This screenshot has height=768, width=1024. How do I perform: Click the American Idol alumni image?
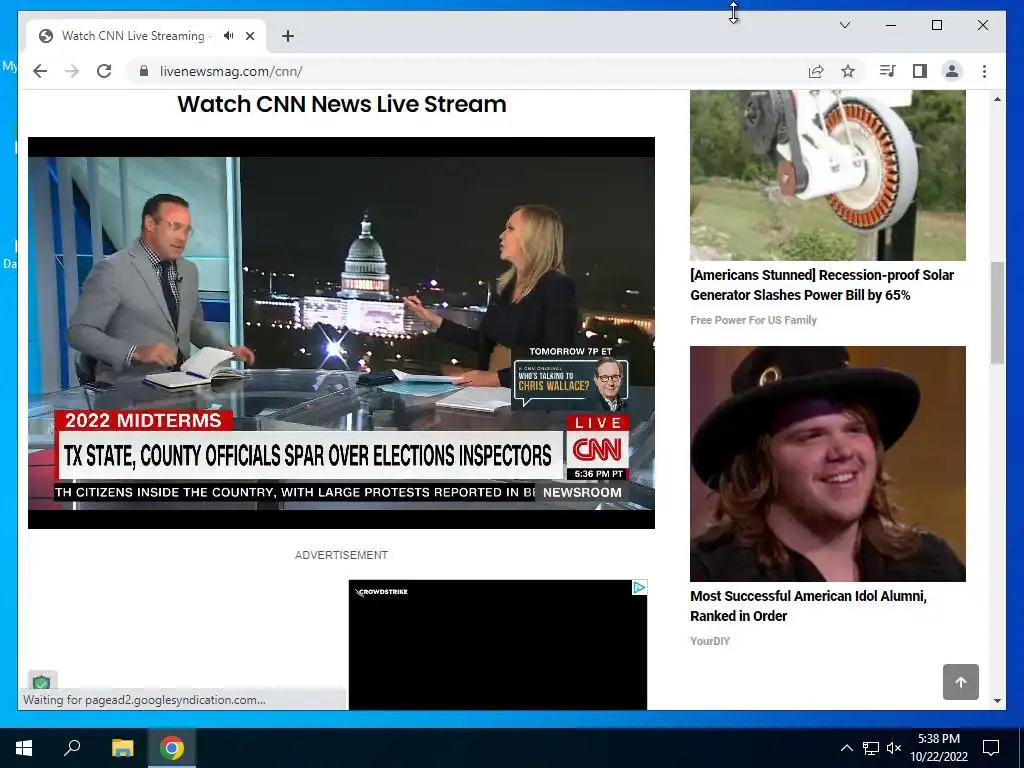[x=827, y=464]
